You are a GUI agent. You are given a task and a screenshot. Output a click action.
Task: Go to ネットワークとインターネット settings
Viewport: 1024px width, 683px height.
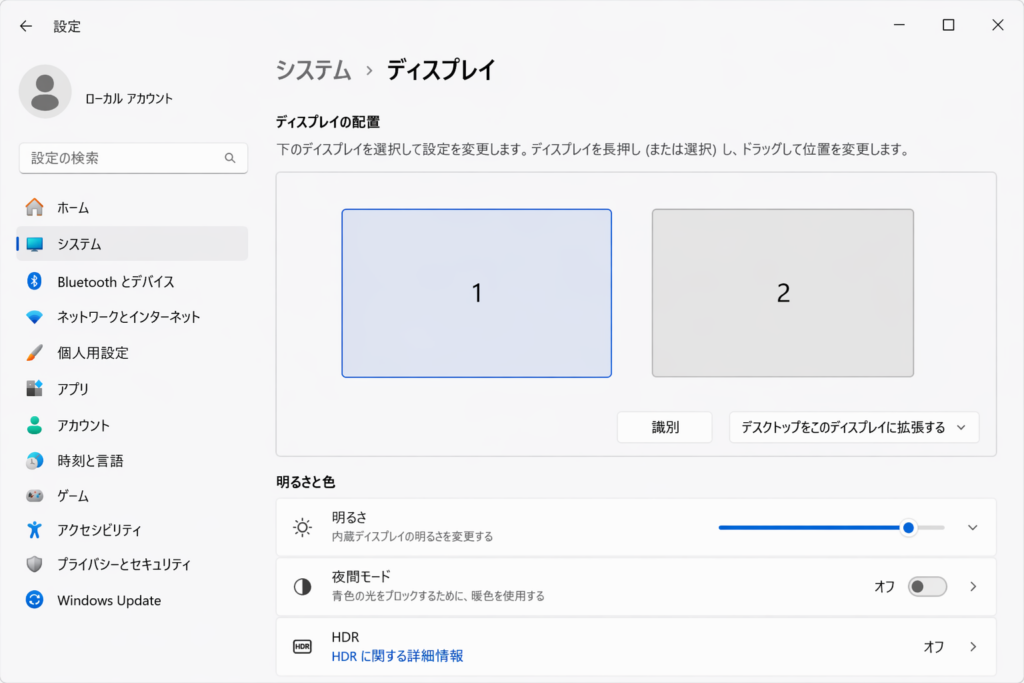pyautogui.click(x=132, y=317)
